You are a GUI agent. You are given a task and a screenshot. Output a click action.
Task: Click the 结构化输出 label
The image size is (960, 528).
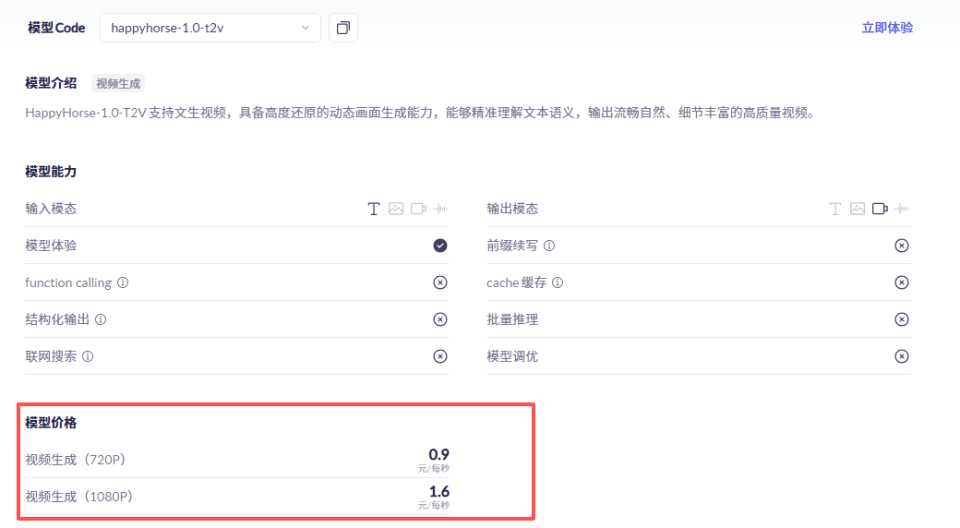58,319
